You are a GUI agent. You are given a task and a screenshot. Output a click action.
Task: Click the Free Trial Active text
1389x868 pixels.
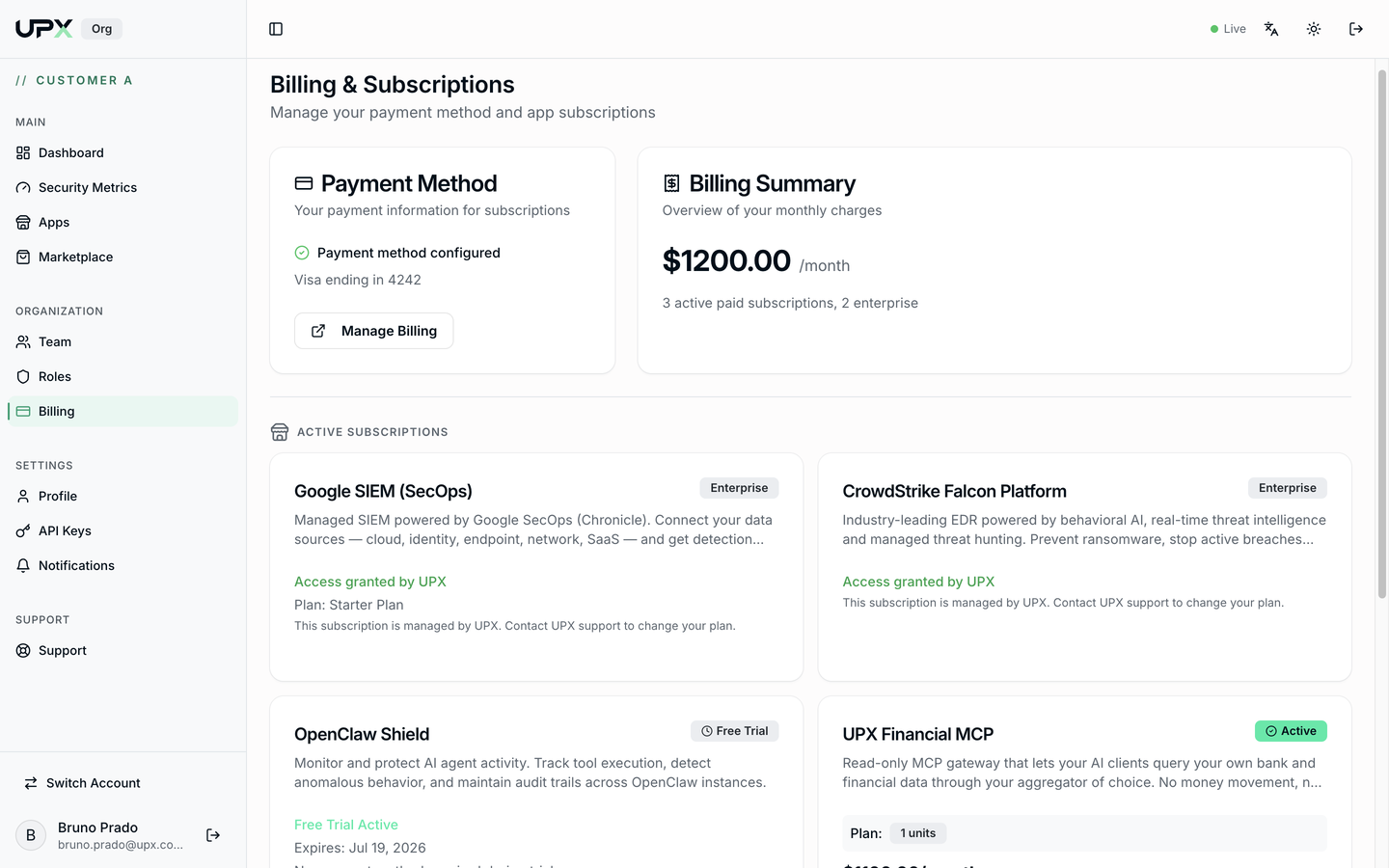346,825
